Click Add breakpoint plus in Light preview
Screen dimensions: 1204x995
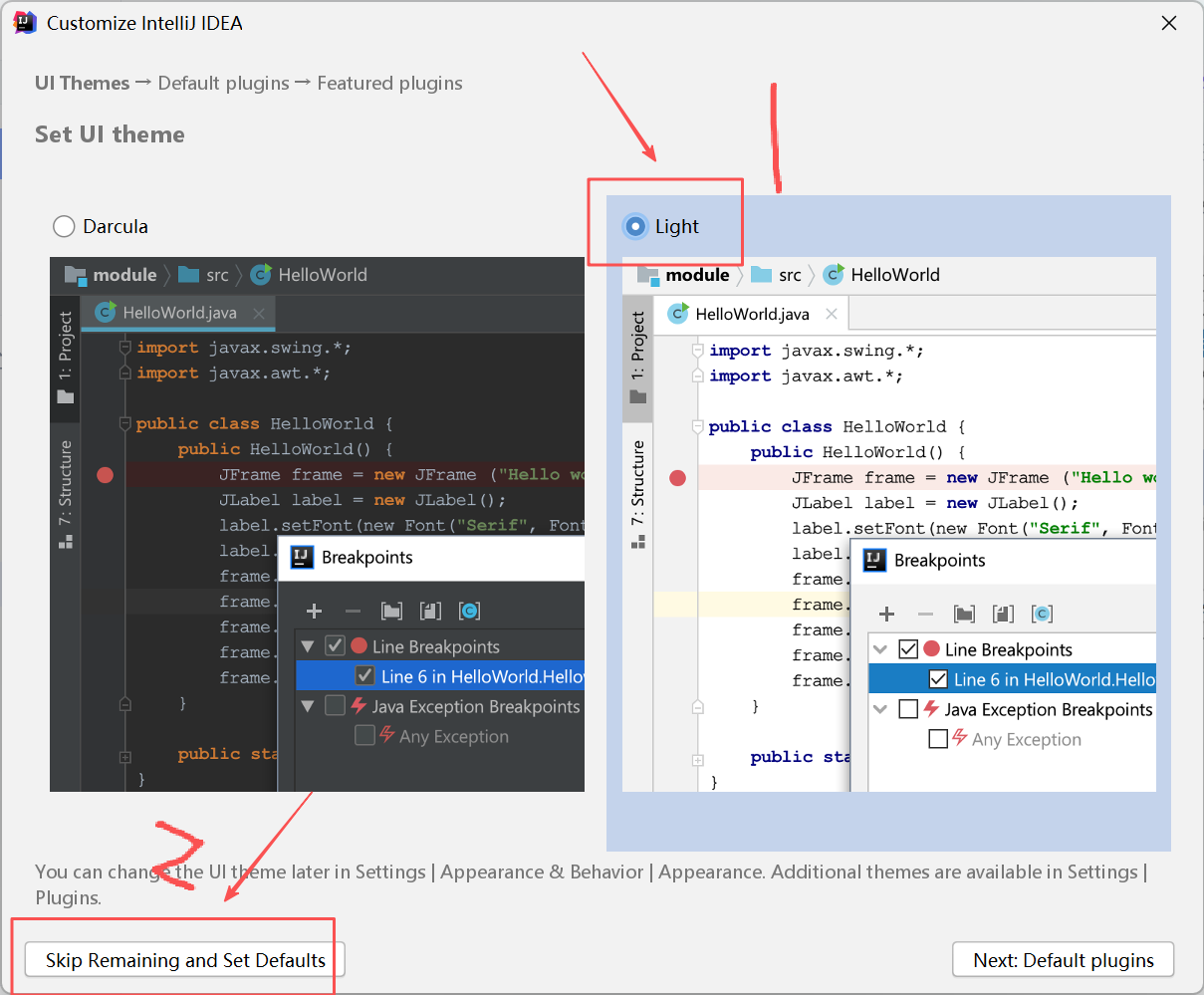pyautogui.click(x=886, y=614)
